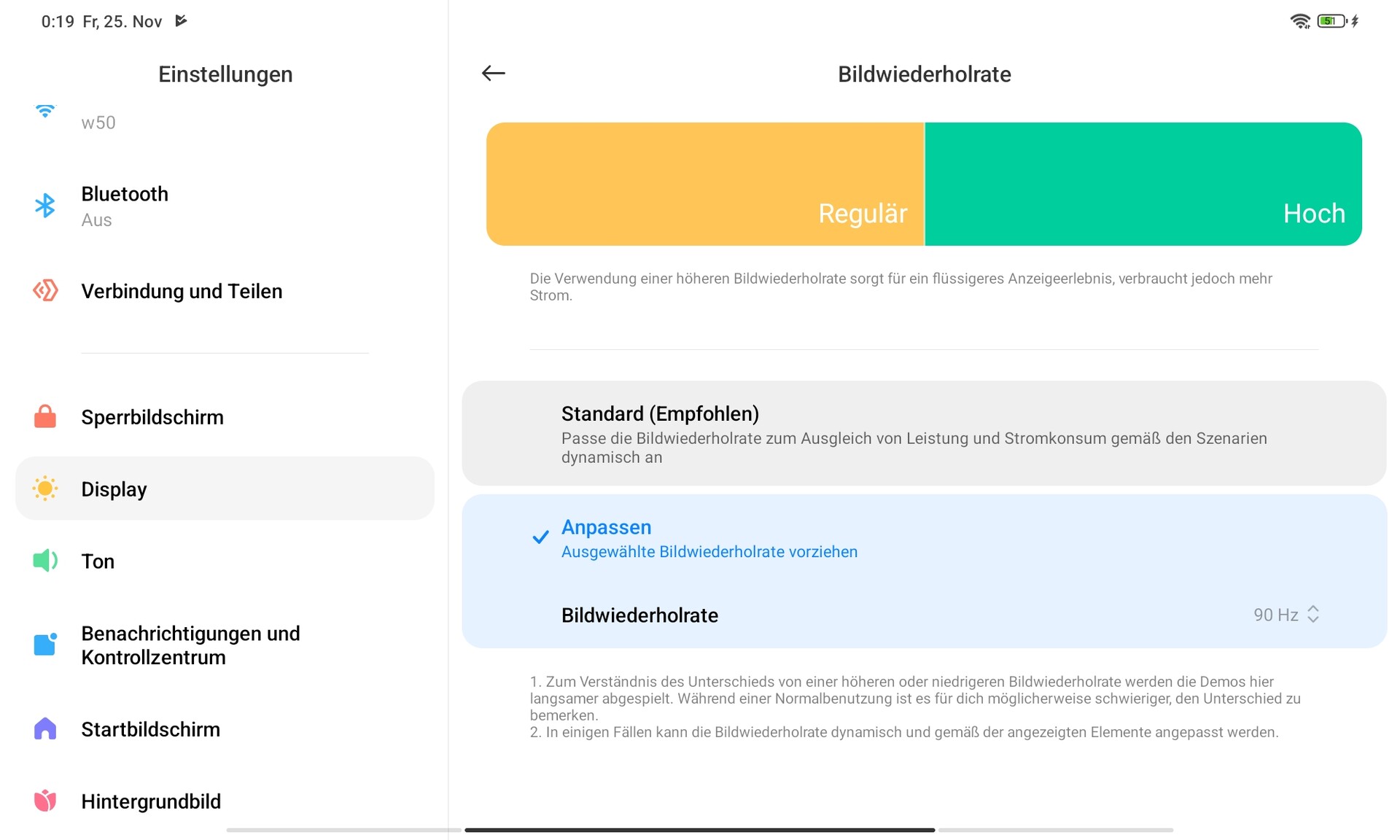This screenshot has width=1400, height=840.
Task: Open Hintergrundbild settings
Action: 151,801
